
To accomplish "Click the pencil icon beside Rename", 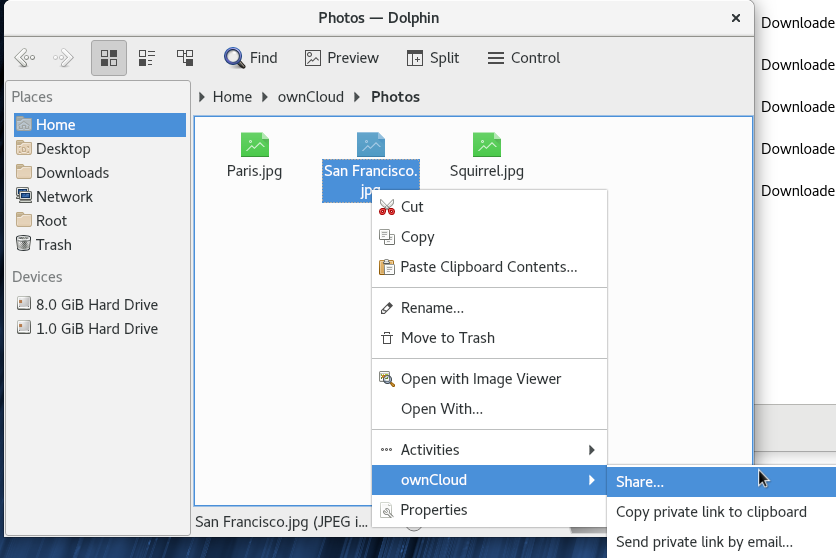I will (x=387, y=308).
